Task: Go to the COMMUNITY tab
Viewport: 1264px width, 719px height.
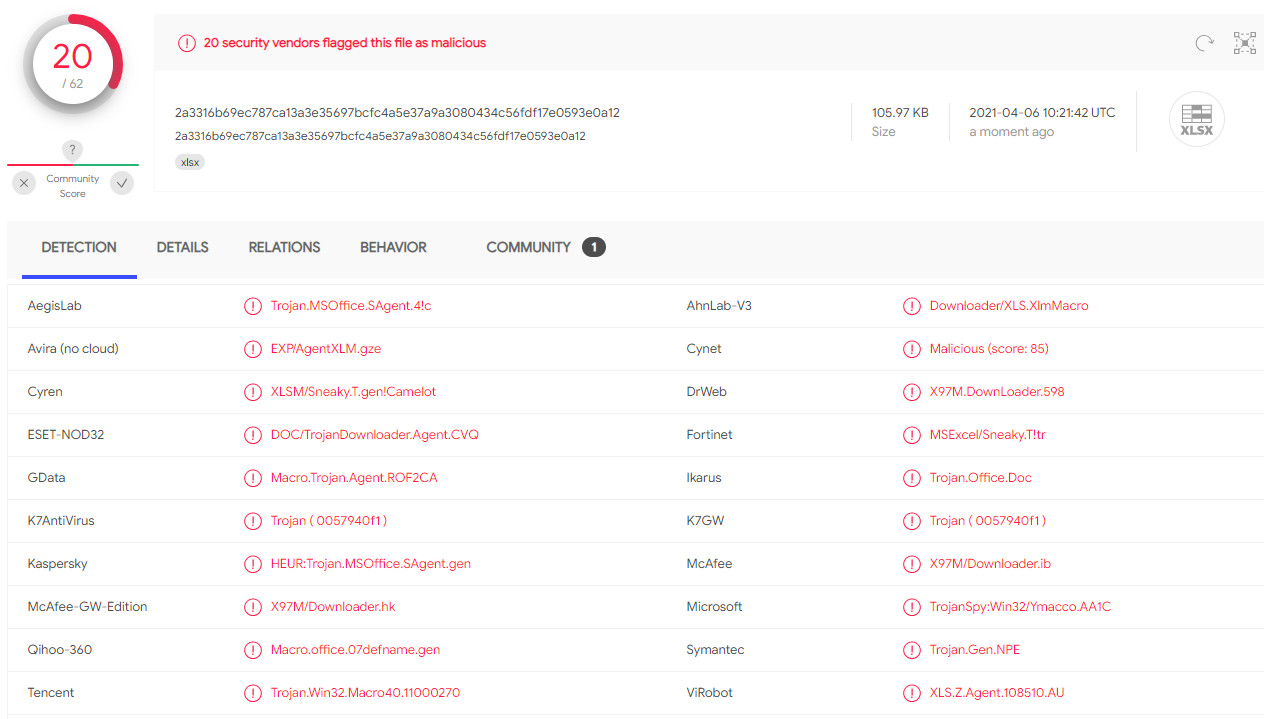Action: coord(528,247)
